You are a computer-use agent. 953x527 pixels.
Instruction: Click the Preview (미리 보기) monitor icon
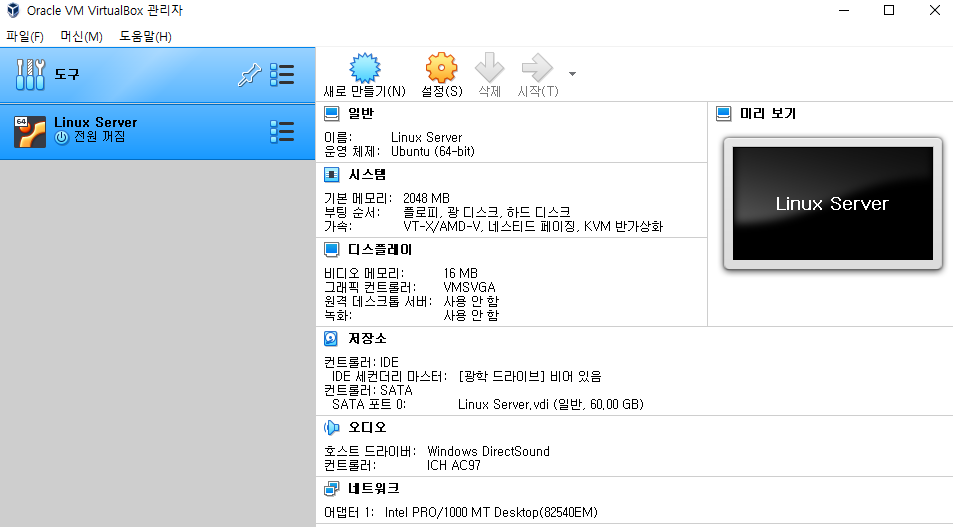click(723, 114)
